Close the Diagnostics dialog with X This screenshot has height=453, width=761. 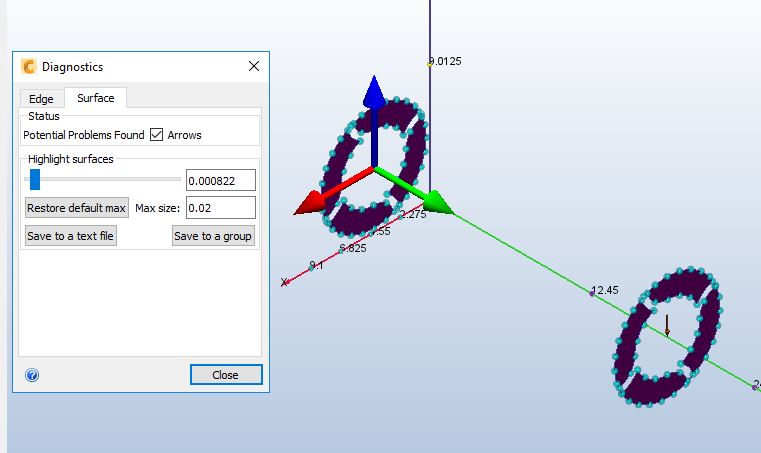[x=254, y=66]
